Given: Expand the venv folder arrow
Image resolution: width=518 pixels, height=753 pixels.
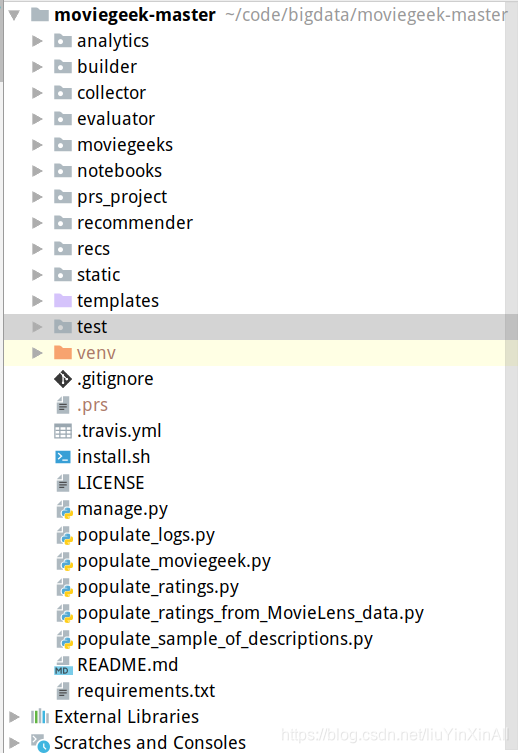Looking at the screenshot, I should (x=37, y=352).
